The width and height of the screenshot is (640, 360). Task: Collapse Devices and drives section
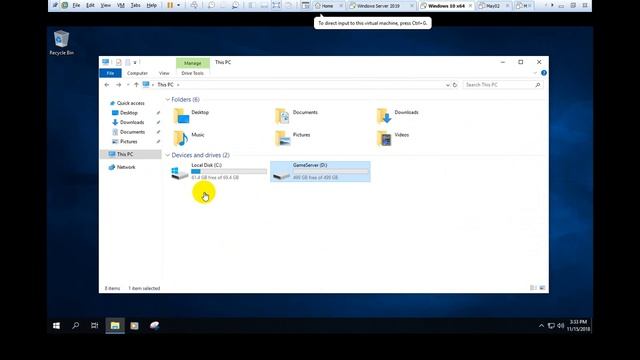(x=168, y=155)
